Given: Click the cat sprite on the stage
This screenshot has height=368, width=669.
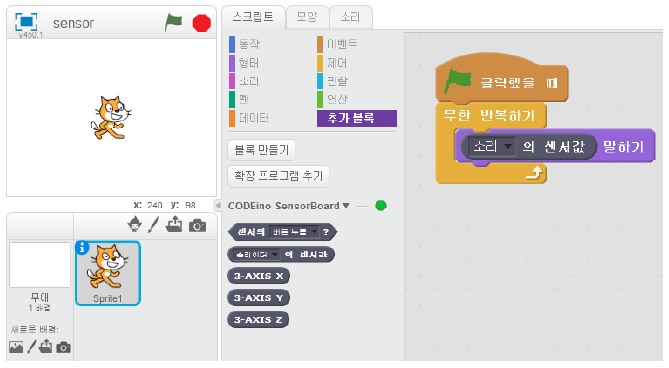Looking at the screenshot, I should pyautogui.click(x=111, y=118).
